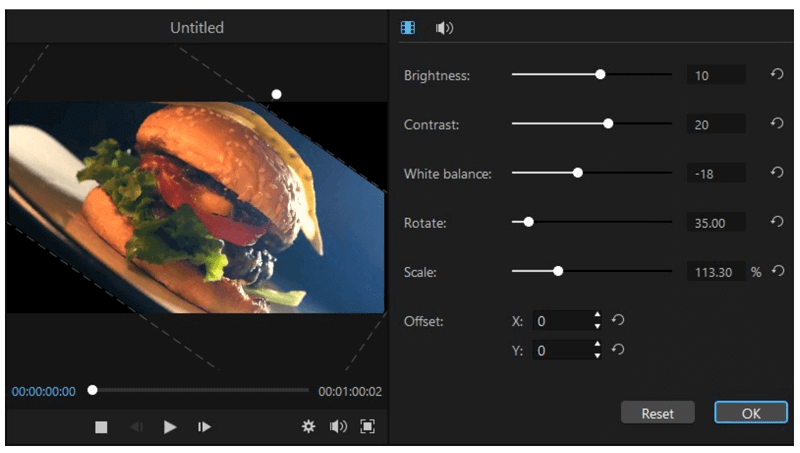This screenshot has width=800, height=453.
Task: Increase Offset X with up arrow
Action: (x=597, y=315)
